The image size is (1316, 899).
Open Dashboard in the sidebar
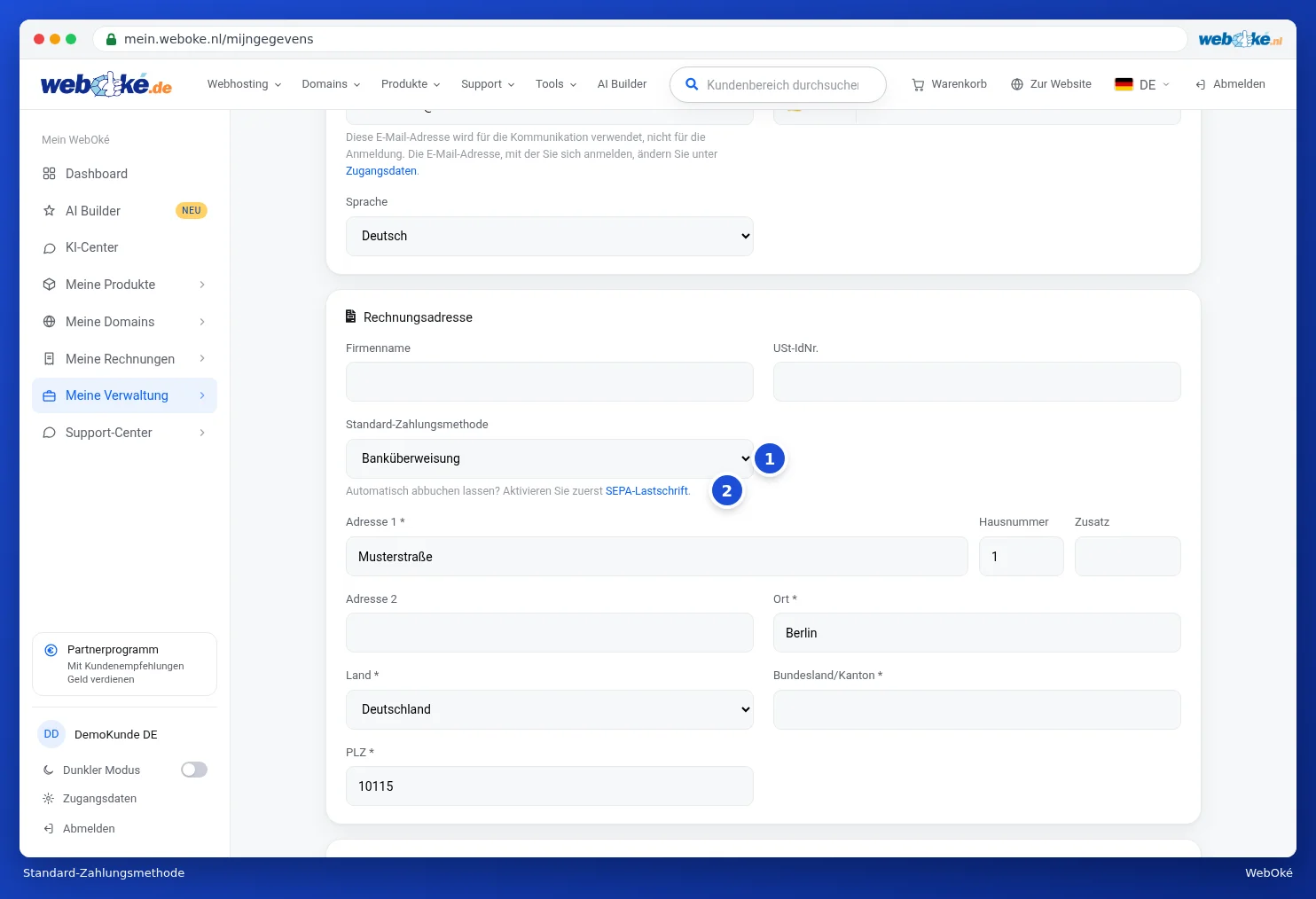(124, 174)
